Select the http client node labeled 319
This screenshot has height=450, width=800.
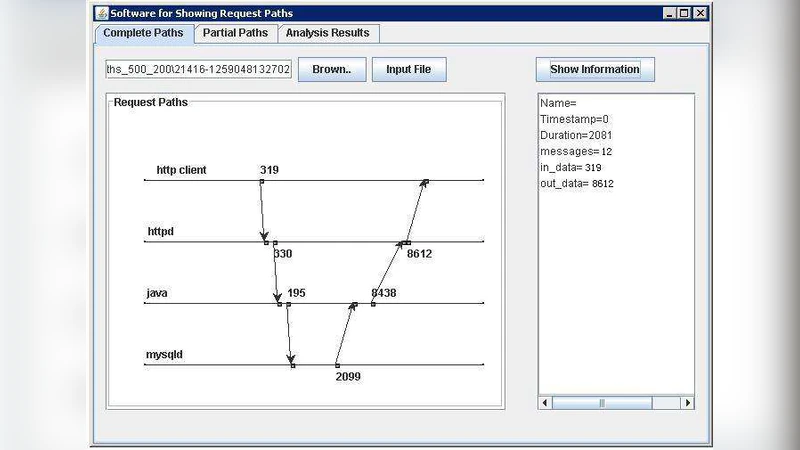[x=261, y=181]
